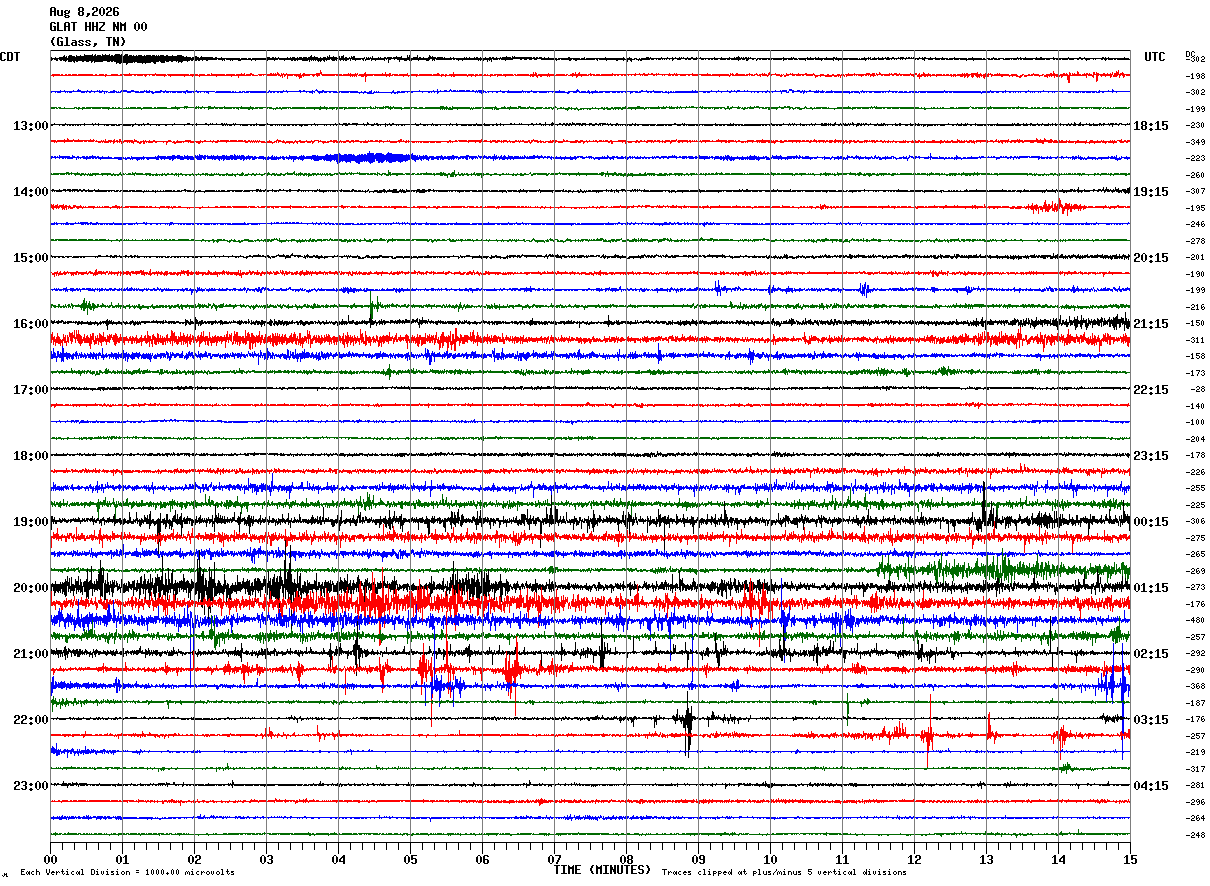1210x886 pixels.
Task: Click the 20:15 UTC time label
Action: (1151, 258)
